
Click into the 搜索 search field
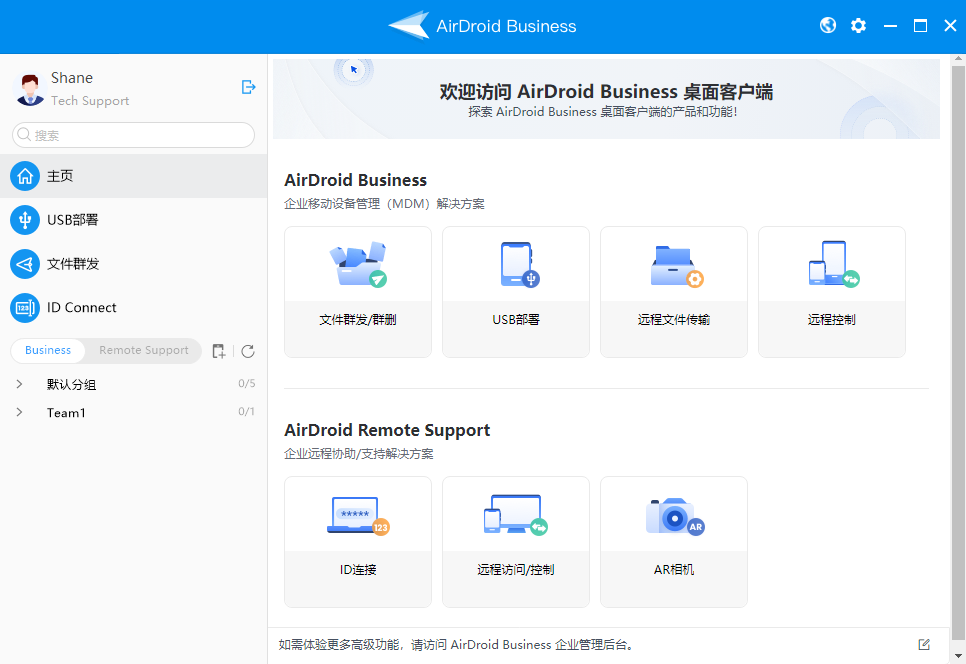(134, 135)
